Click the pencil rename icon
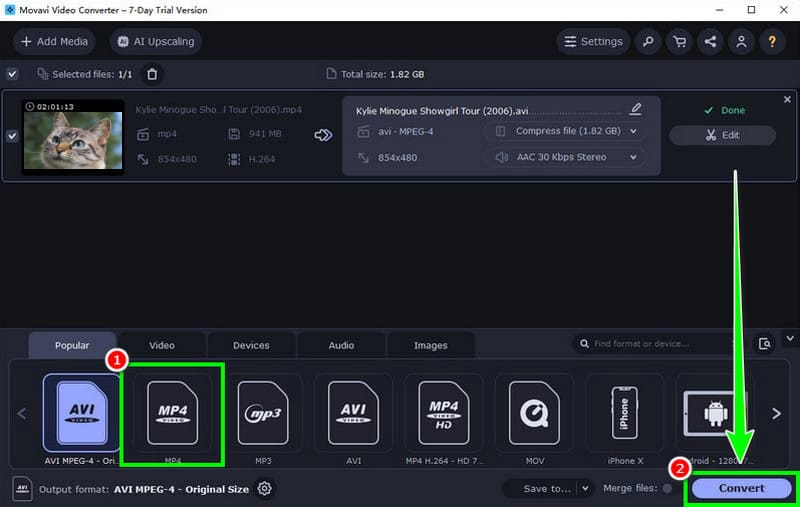Image resolution: width=800 pixels, height=507 pixels. [635, 109]
